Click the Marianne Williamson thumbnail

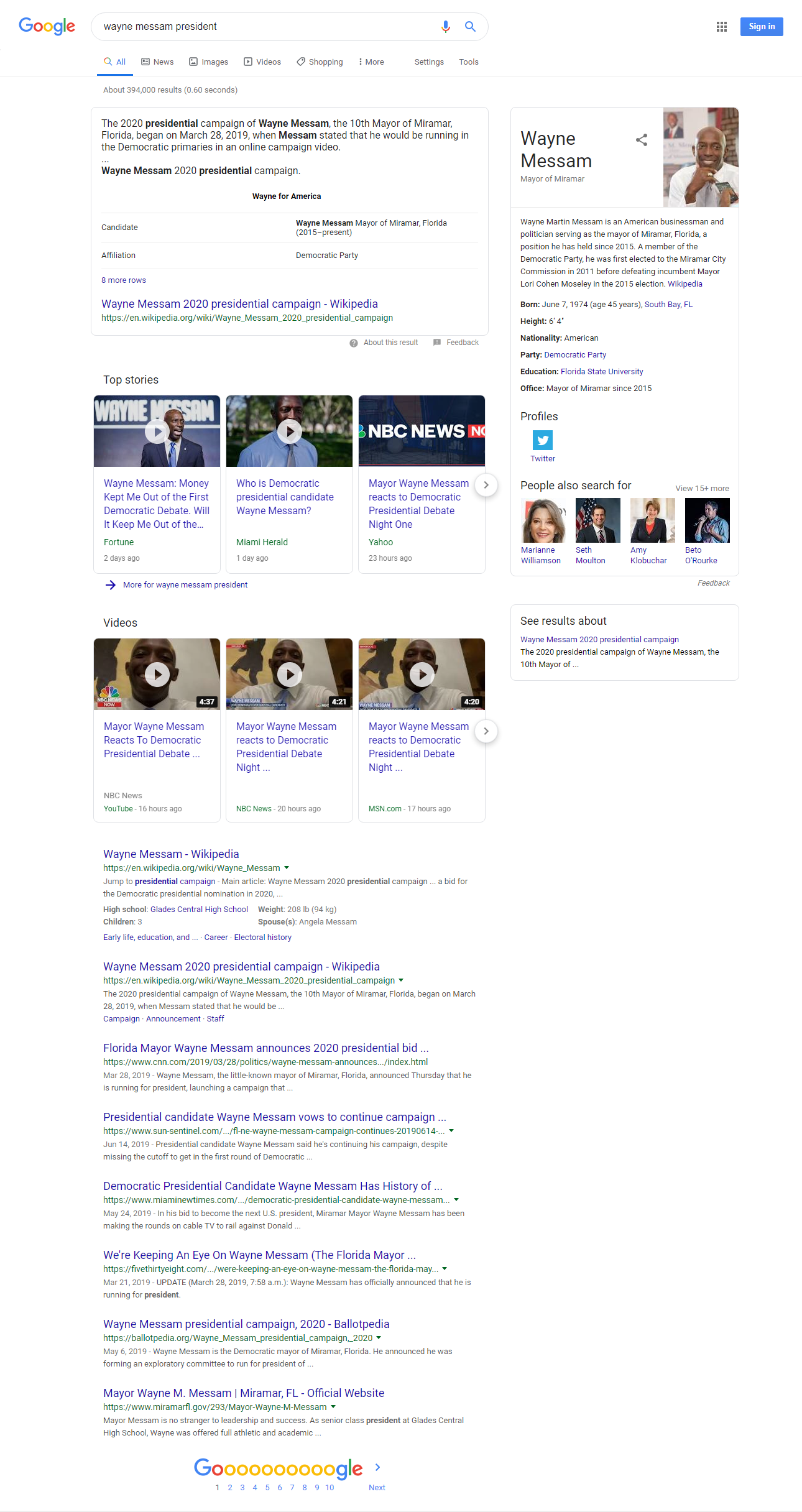pyautogui.click(x=543, y=520)
